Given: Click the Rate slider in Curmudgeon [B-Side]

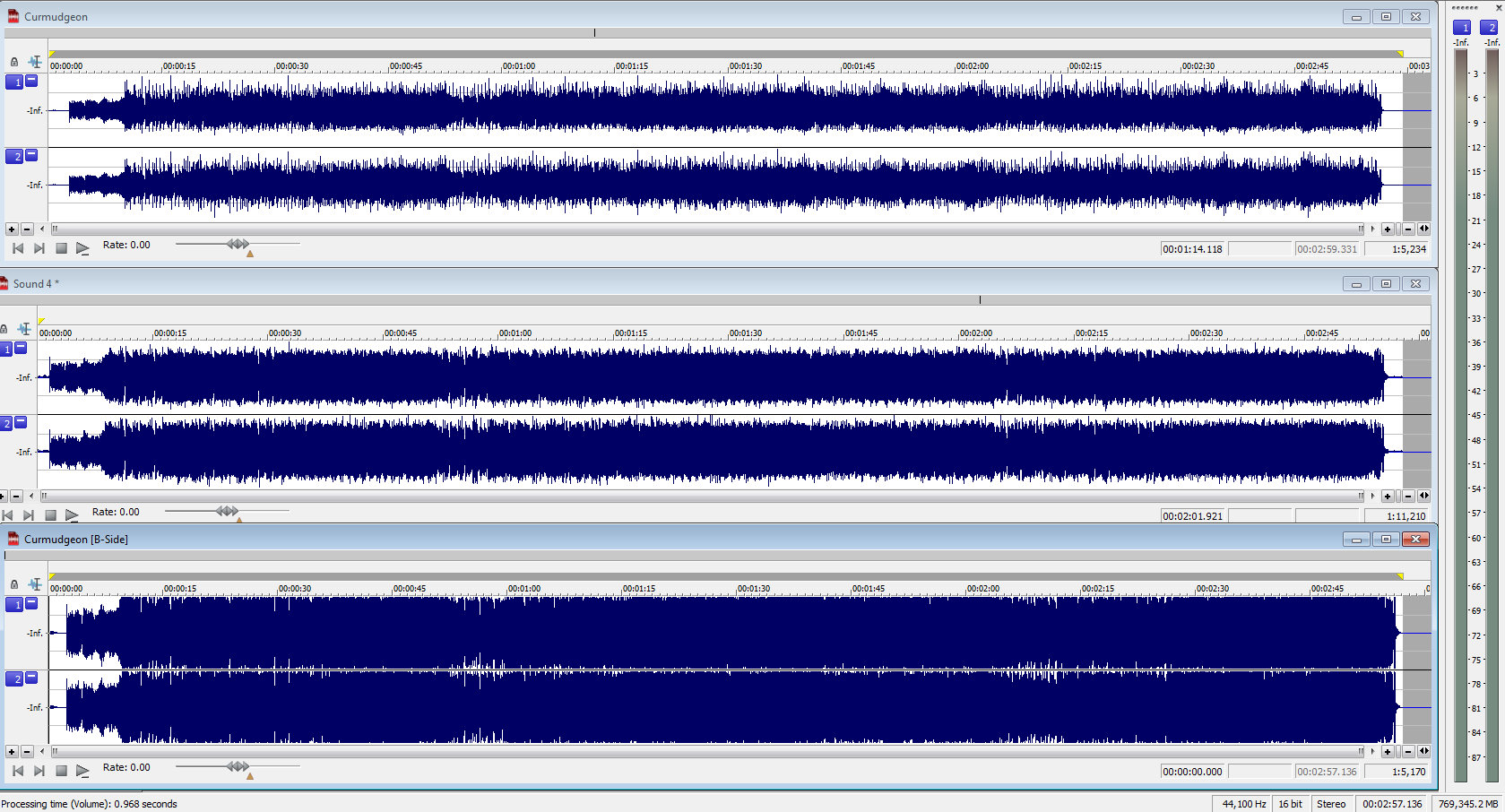Looking at the screenshot, I should 238,766.
